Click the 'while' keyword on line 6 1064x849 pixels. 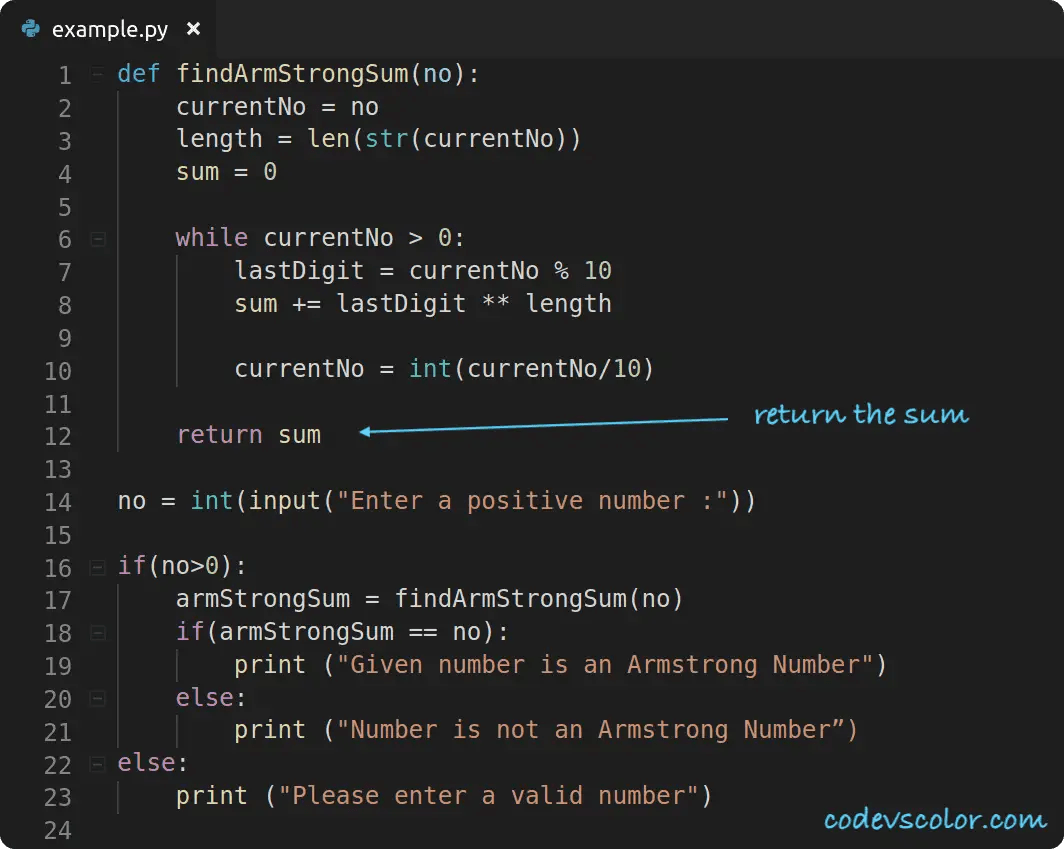(x=212, y=238)
